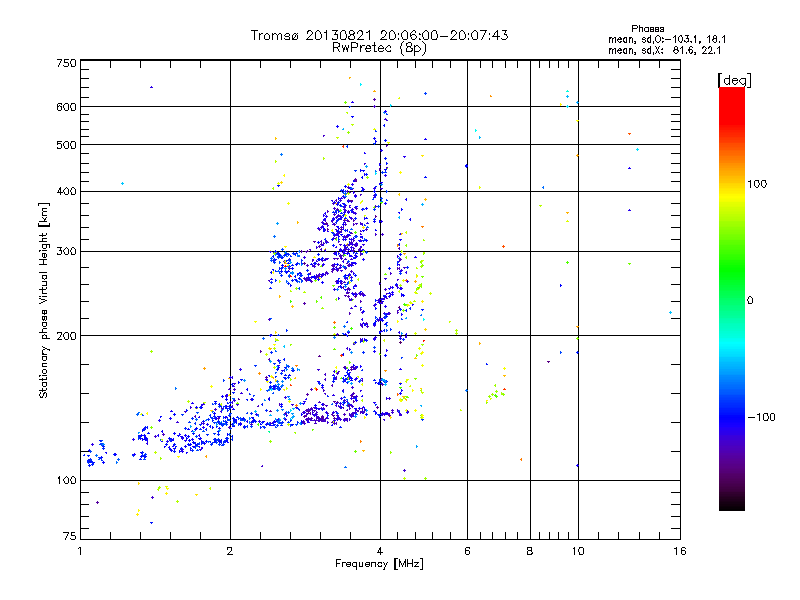Click the y-axis tick label '300'
This screenshot has height=600, width=800.
coord(67,251)
